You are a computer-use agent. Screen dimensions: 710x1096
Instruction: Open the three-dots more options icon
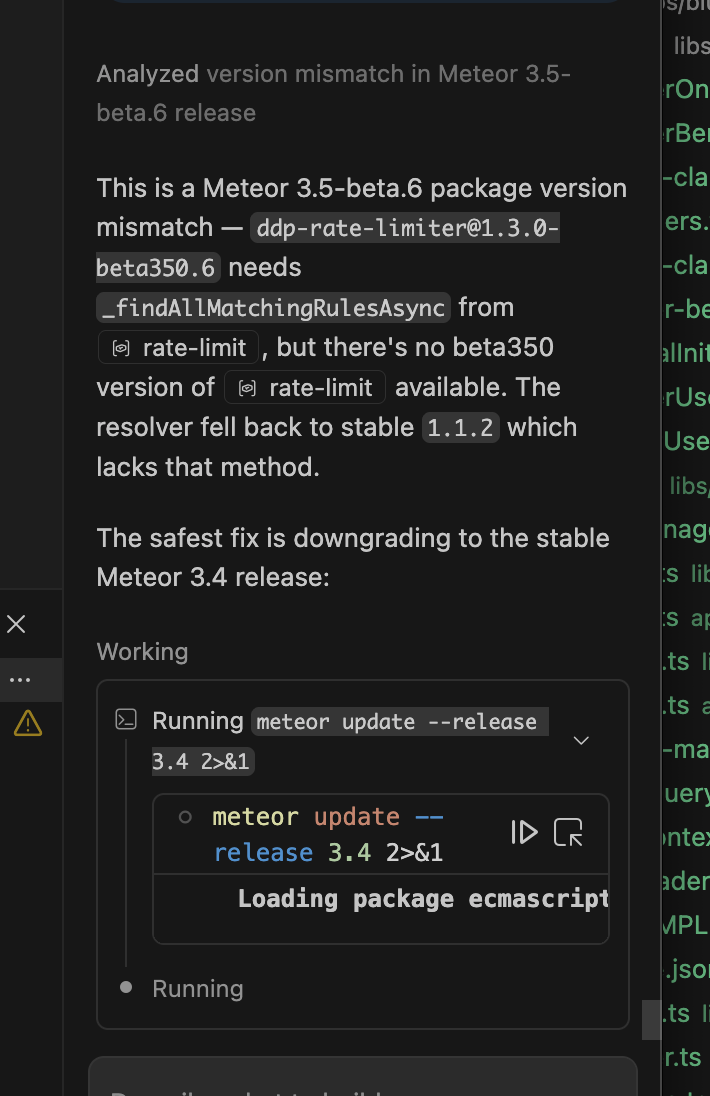click(19, 680)
